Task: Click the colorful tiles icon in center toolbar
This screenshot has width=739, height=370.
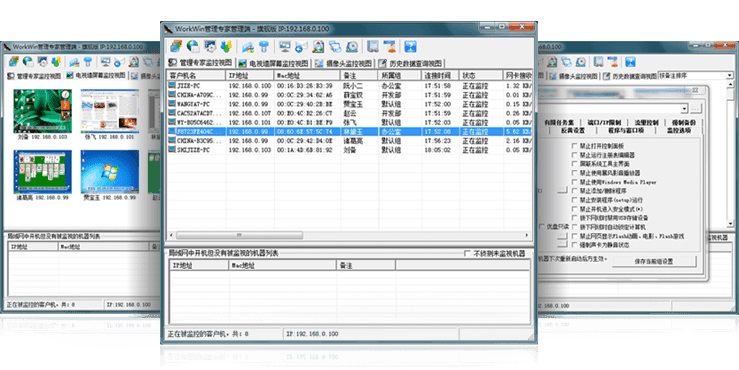Action: [x=176, y=46]
